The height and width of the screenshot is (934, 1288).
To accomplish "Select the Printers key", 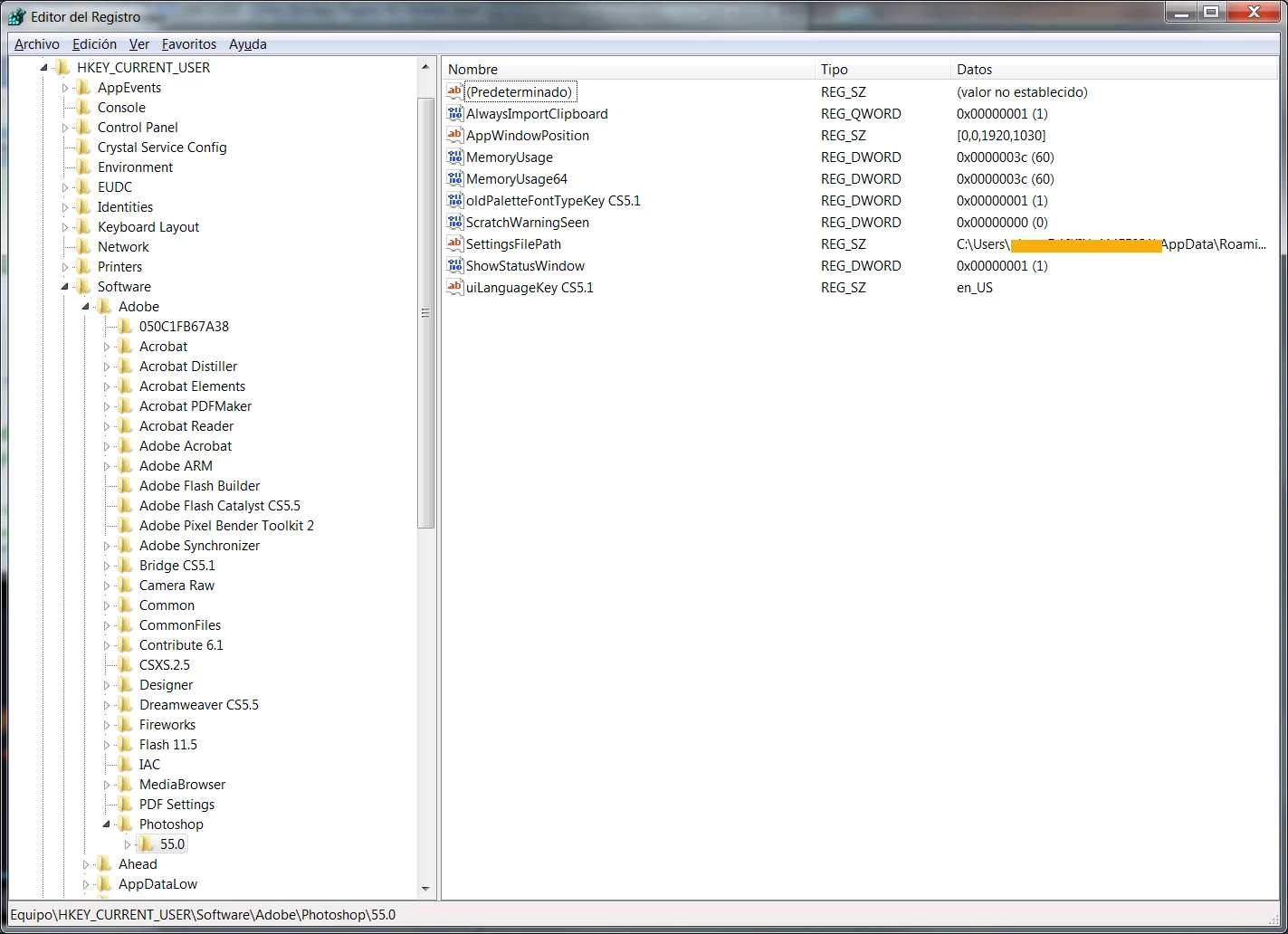I will [x=119, y=267].
